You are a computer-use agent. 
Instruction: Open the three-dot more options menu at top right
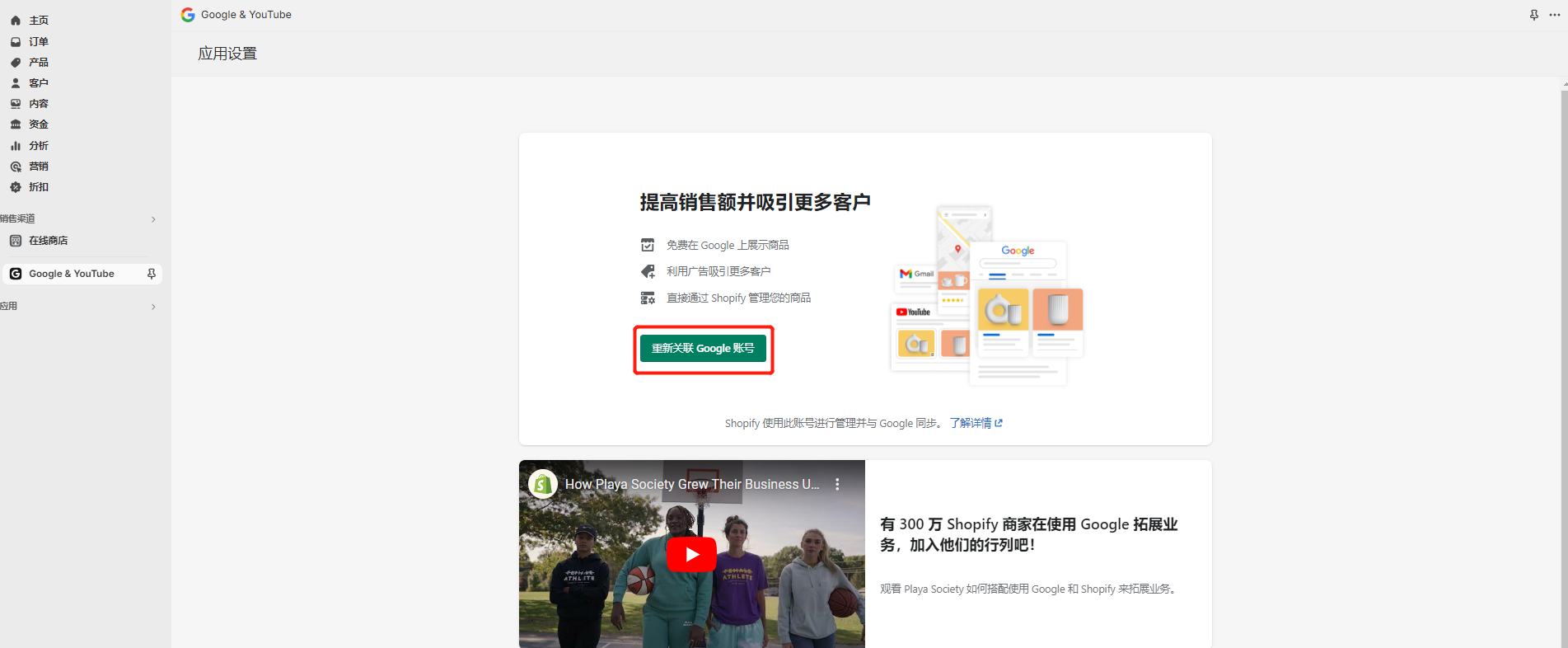(x=1555, y=15)
